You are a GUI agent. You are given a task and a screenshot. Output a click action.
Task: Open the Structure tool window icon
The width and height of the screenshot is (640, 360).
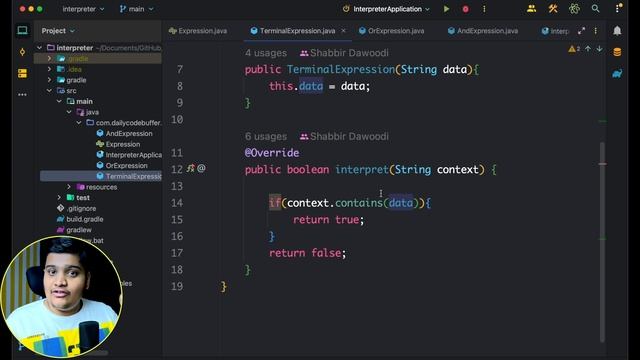[x=22, y=73]
